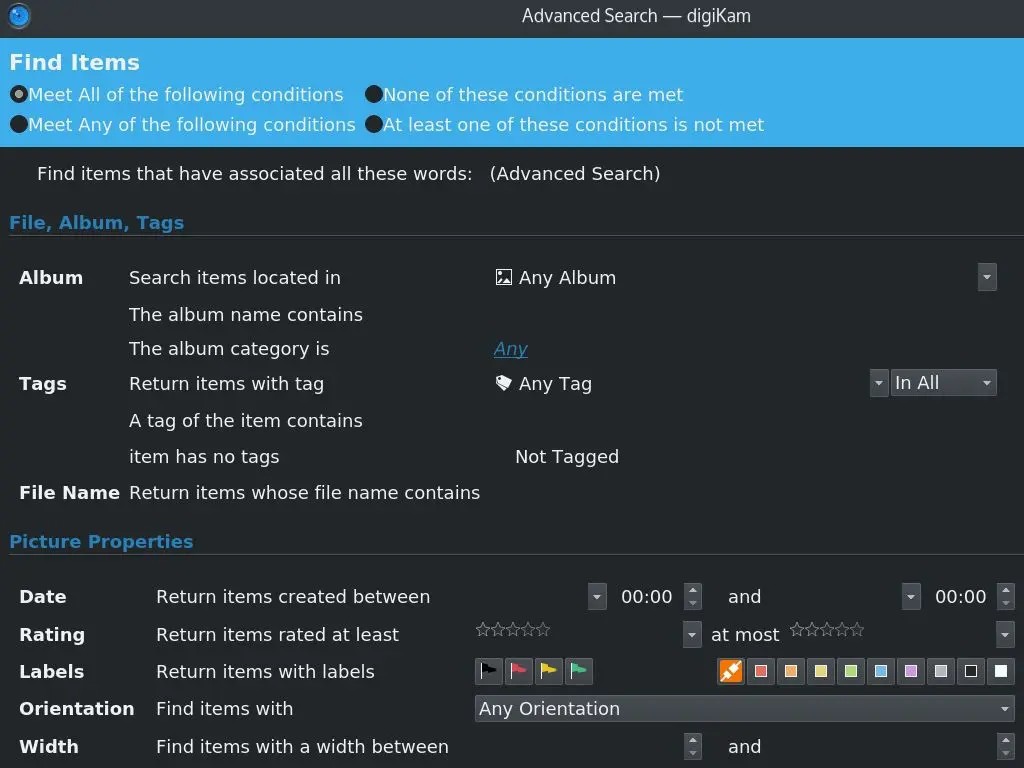The width and height of the screenshot is (1024, 768).
Task: Choose At least one condition is not met
Action: click(x=374, y=124)
